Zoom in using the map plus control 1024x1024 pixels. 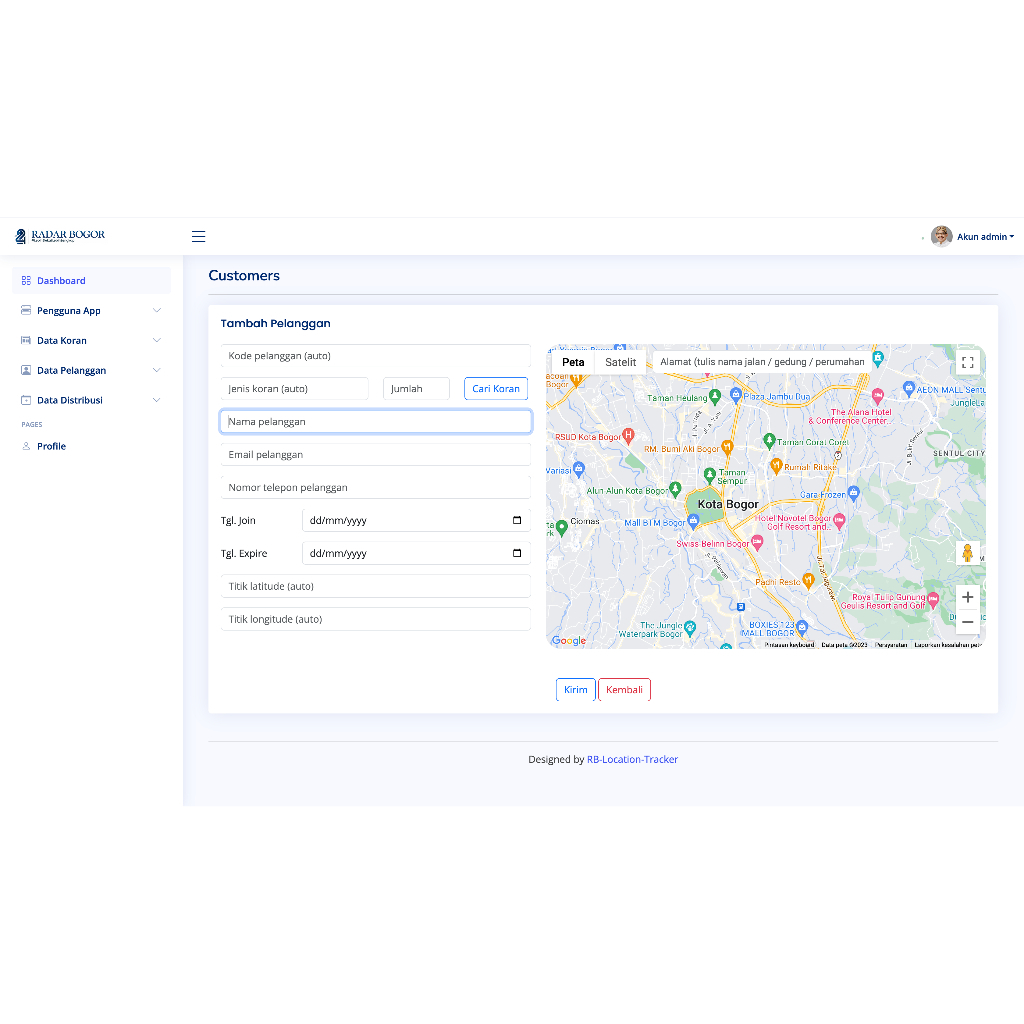point(967,597)
